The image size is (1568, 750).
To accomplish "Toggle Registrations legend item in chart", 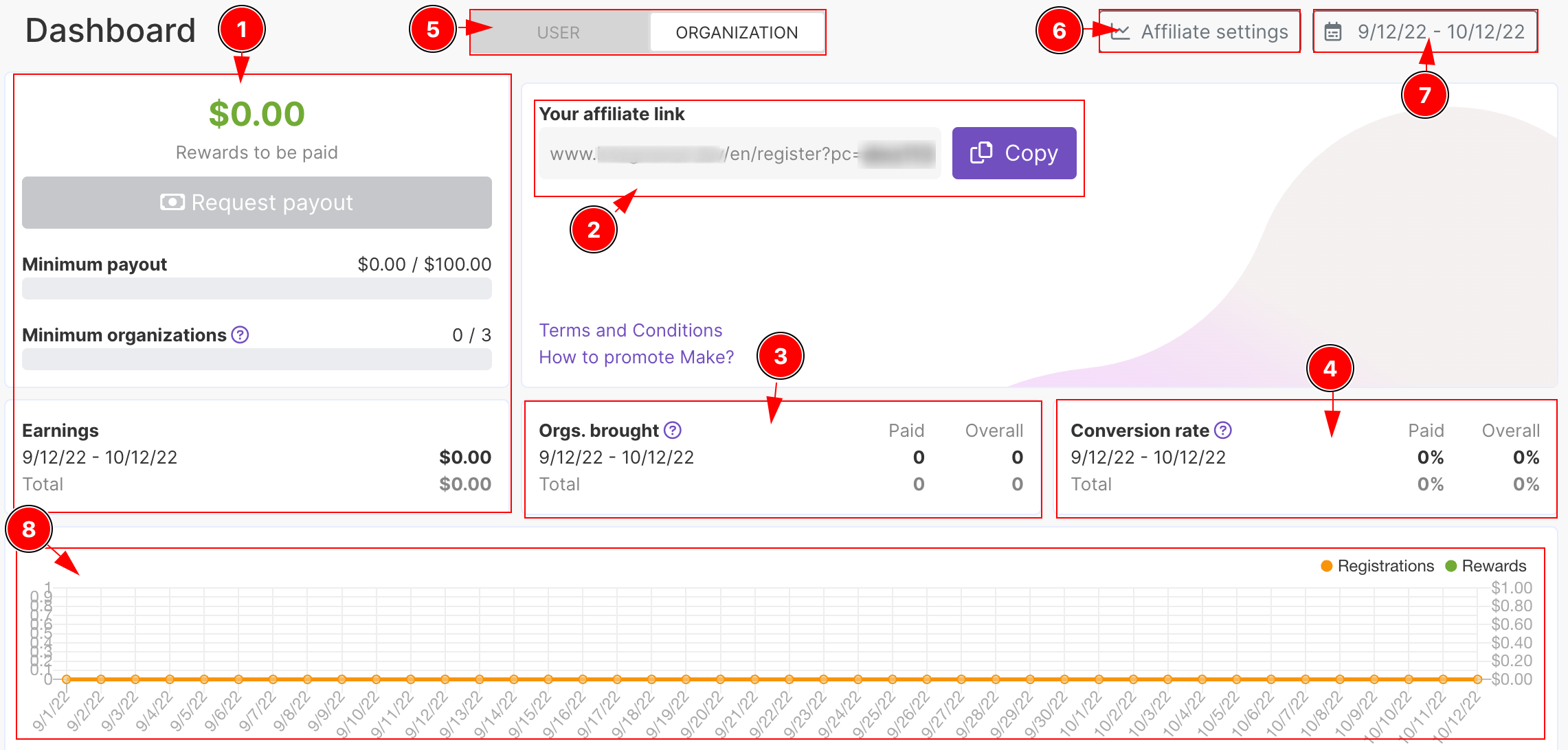I will tap(1378, 566).
